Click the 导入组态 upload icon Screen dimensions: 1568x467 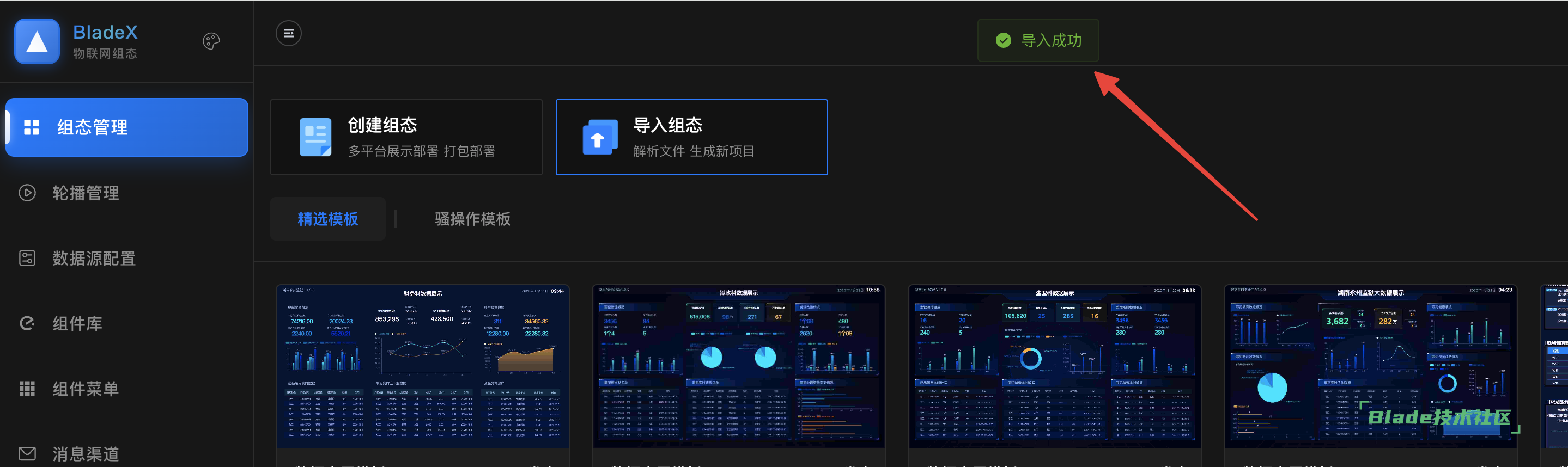click(x=599, y=138)
